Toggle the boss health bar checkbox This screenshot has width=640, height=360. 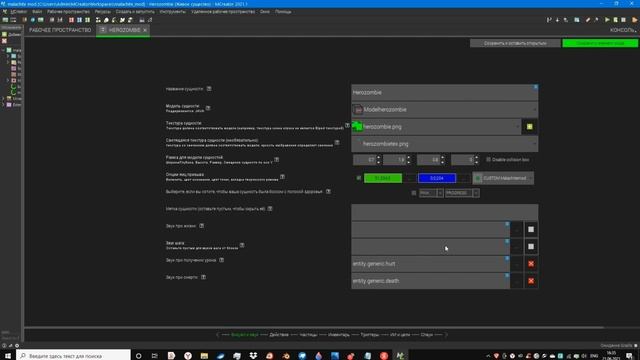413,193
